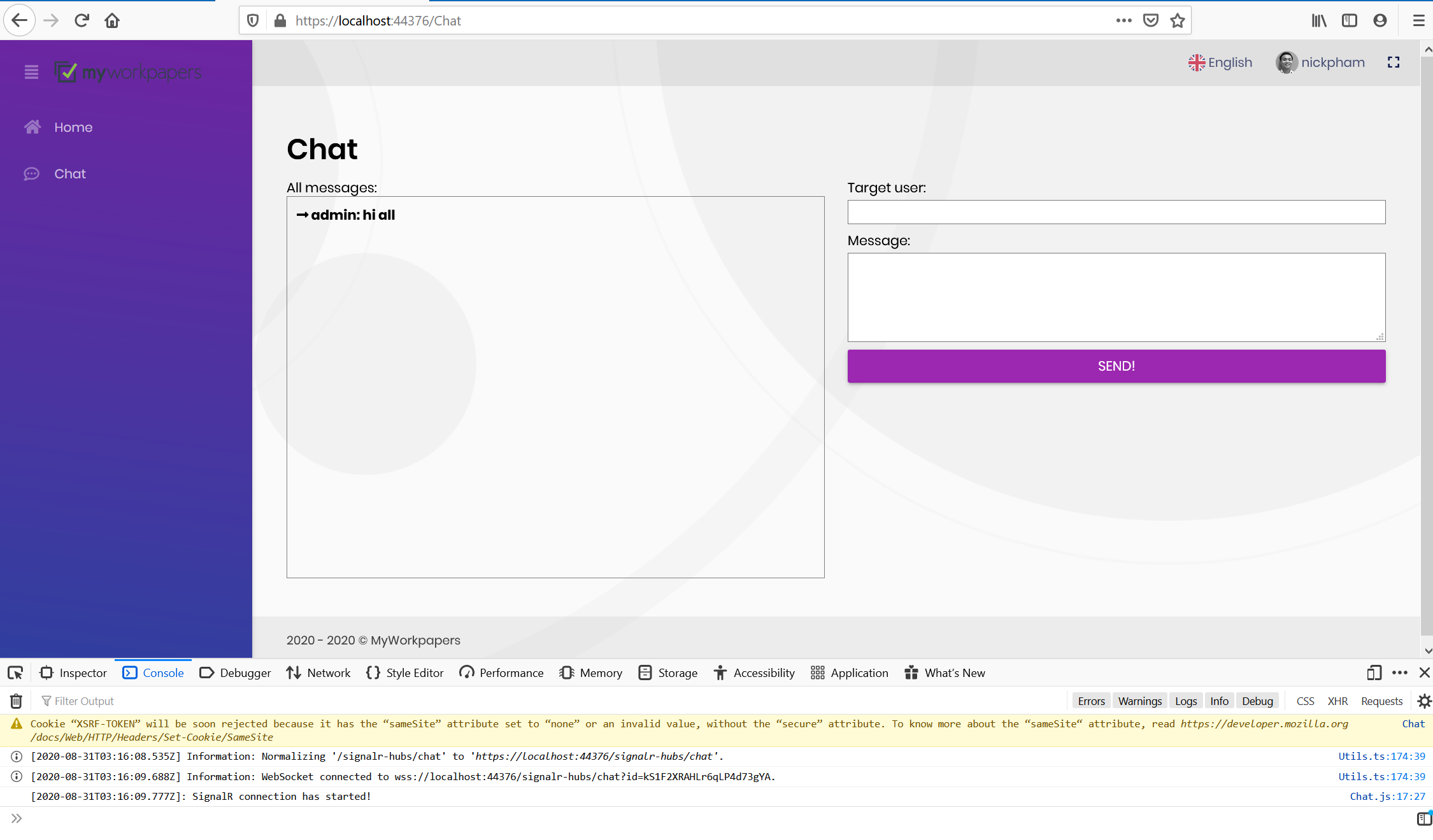
Task: Toggle the Errors console filter
Action: 1091,701
